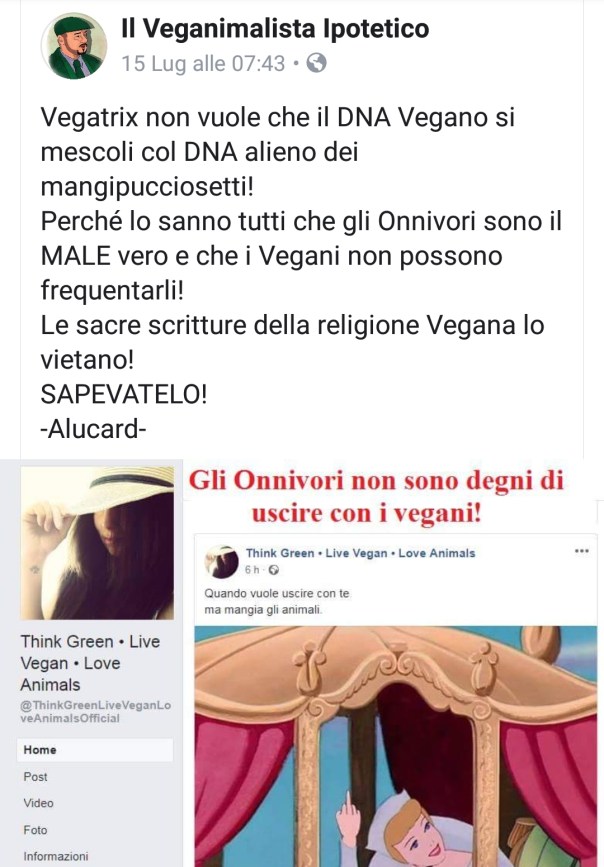604x867 pixels.
Task: Click the @ThinkGreenLiveVeganLoveAnimalsOfficial handle
Action: [96, 712]
